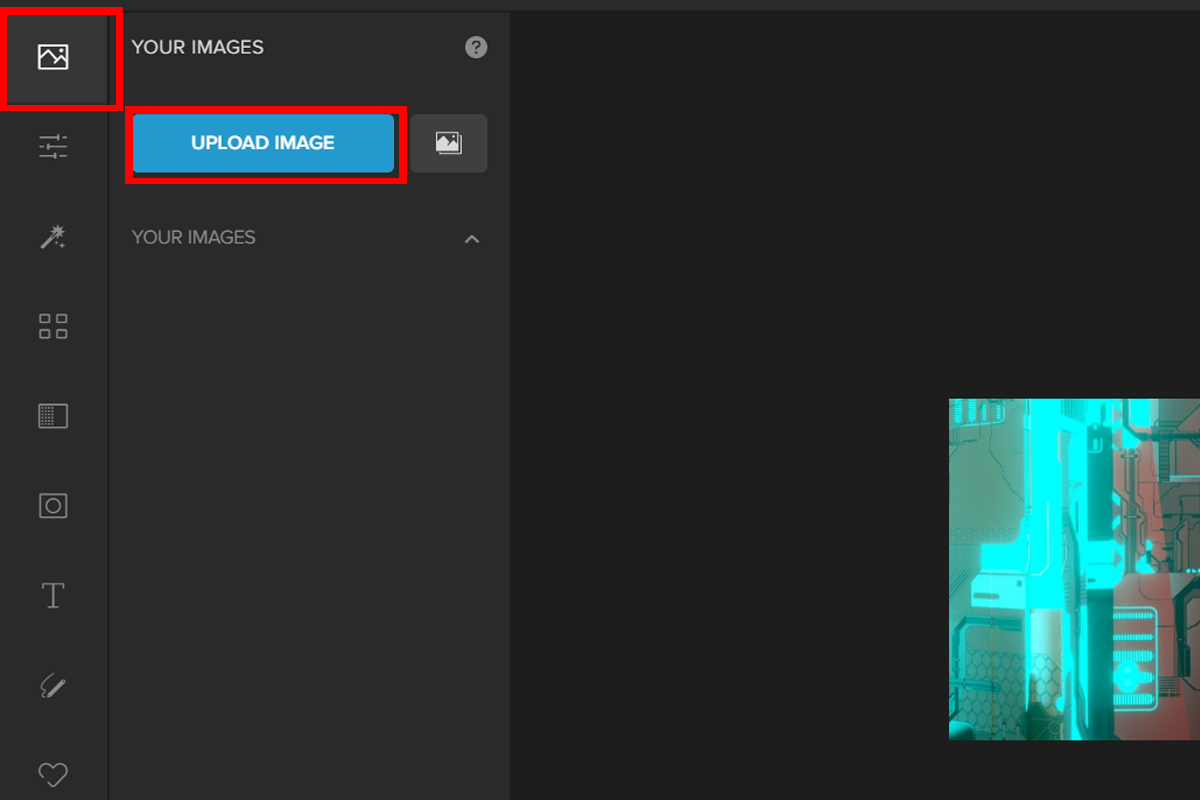The image size is (1200, 800).
Task: Click the Your Images panel title
Action: [x=198, y=47]
